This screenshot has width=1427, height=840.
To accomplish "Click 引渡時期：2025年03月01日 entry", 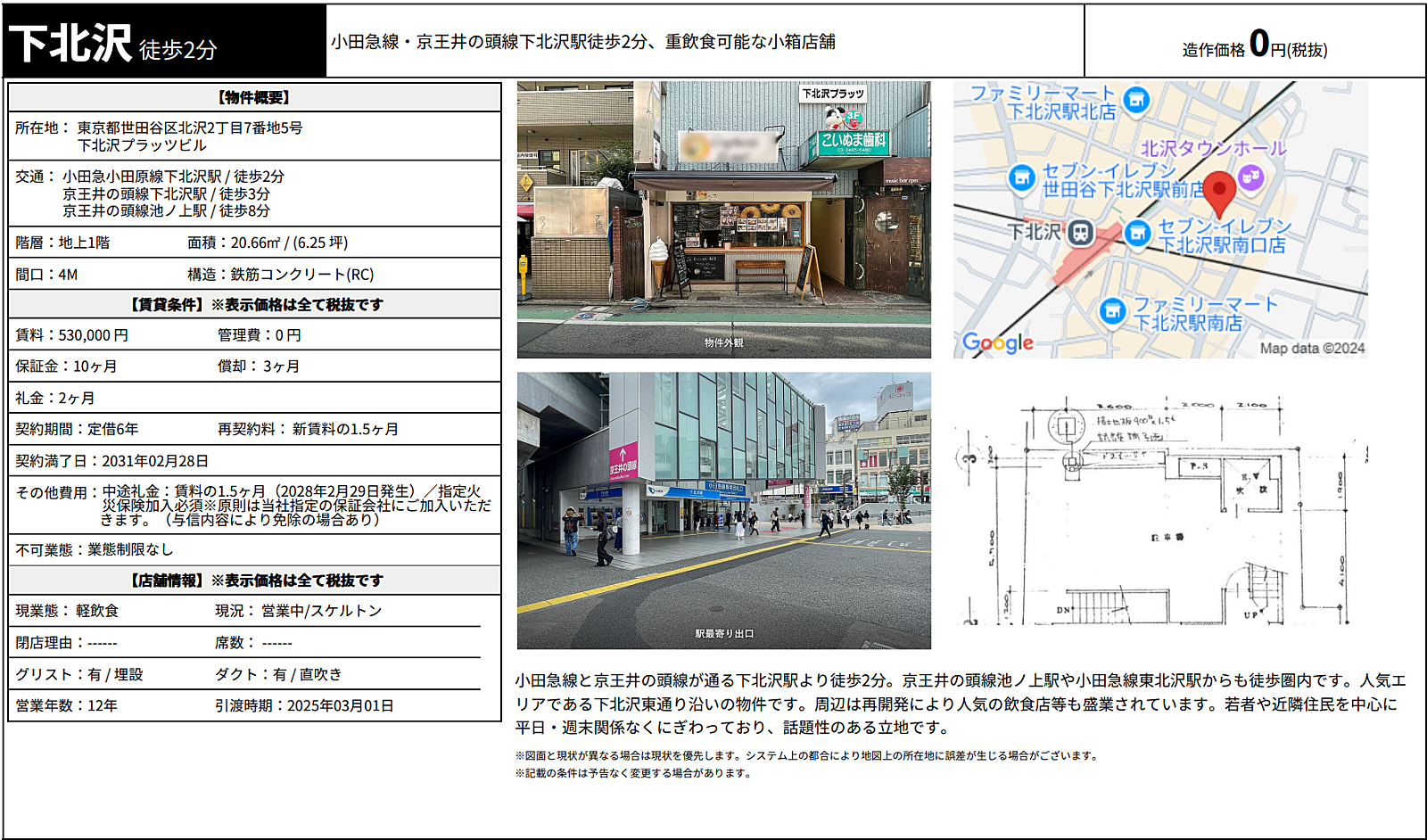I will 304,705.
